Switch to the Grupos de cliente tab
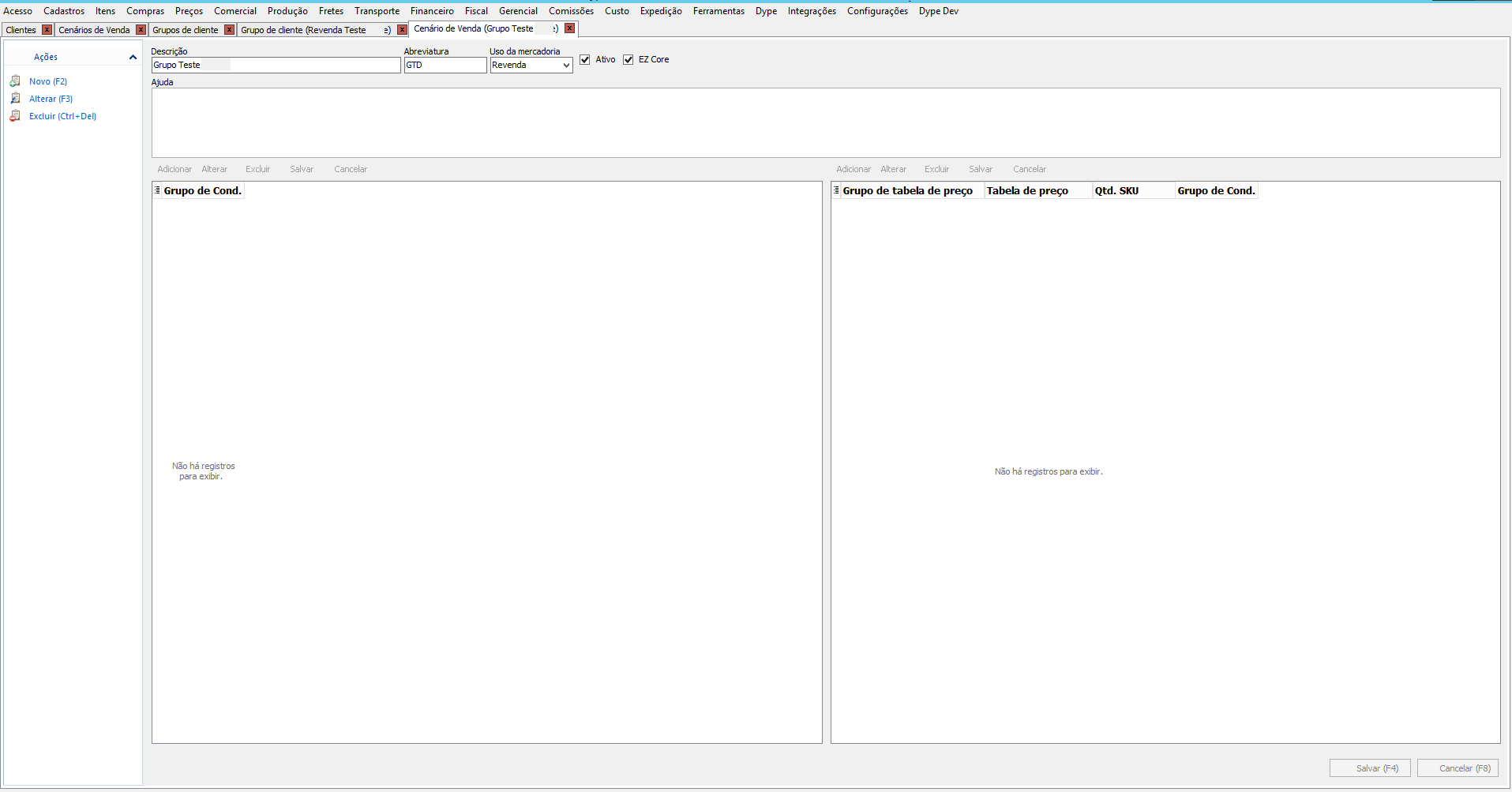Viewport: 1512px width, 792px height. point(186,30)
